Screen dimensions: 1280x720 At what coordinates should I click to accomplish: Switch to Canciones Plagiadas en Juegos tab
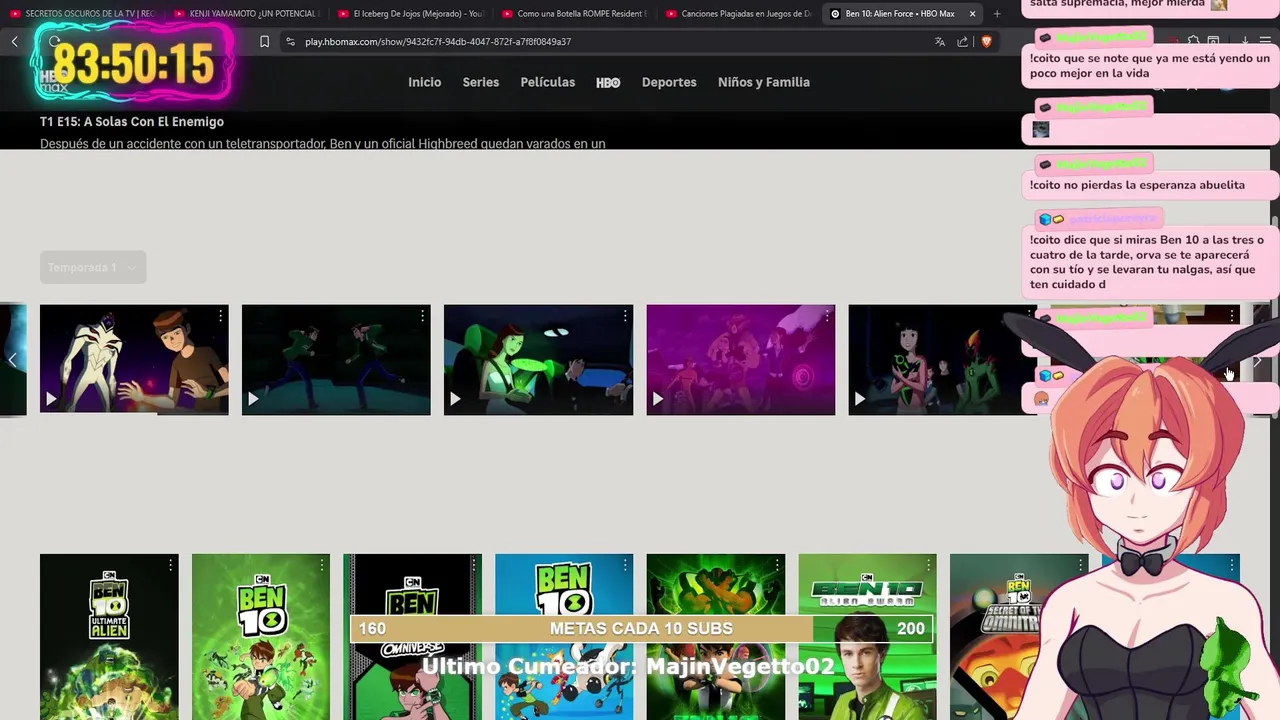(x=738, y=14)
